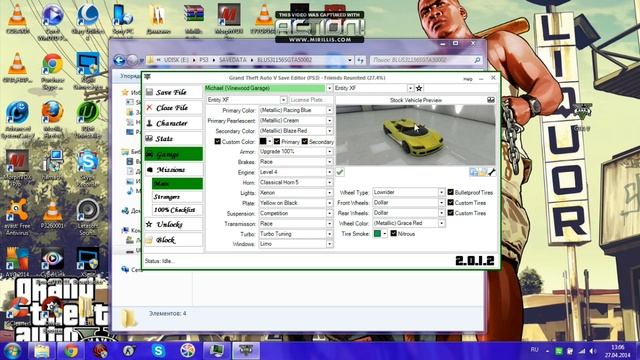Select the 100% Checklist tab
640x360 pixels.
(177, 210)
